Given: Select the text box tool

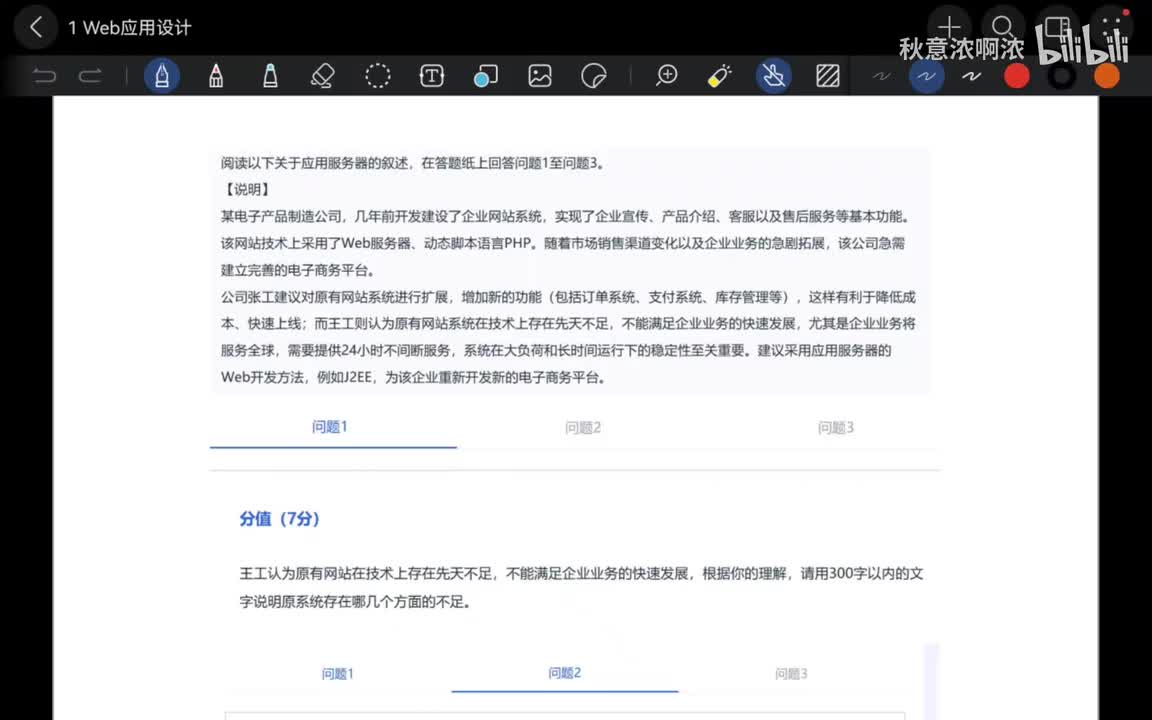Looking at the screenshot, I should pyautogui.click(x=431, y=76).
